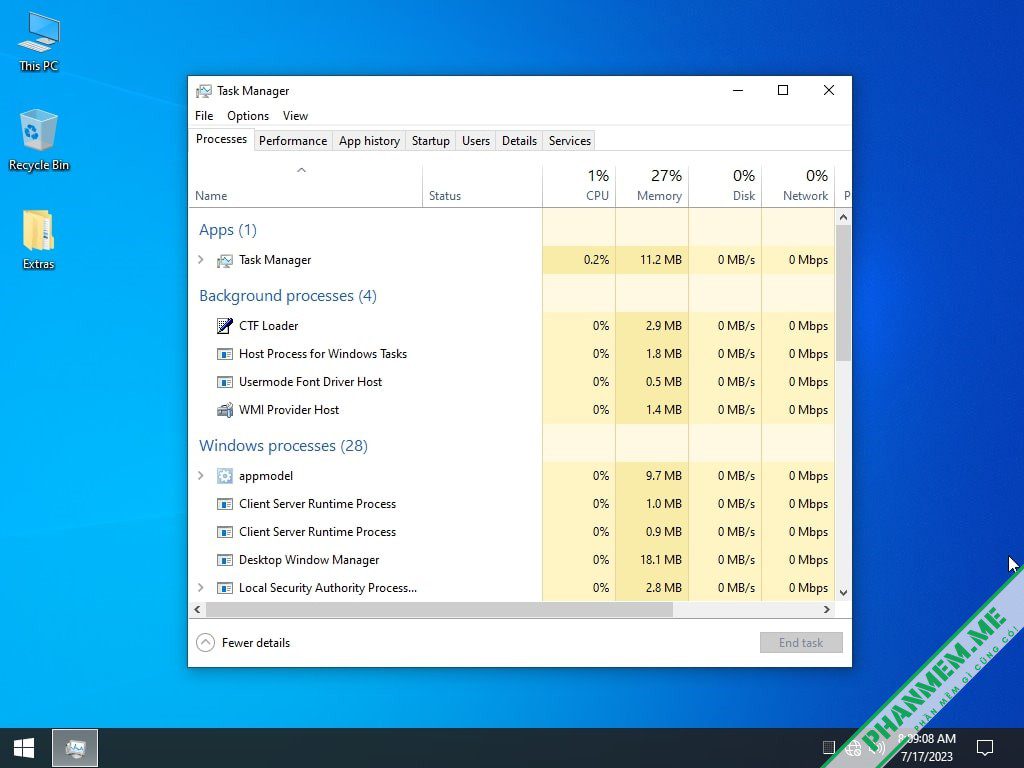Click the 18.1 MB memory value
The image size is (1024, 768).
coord(661,560)
